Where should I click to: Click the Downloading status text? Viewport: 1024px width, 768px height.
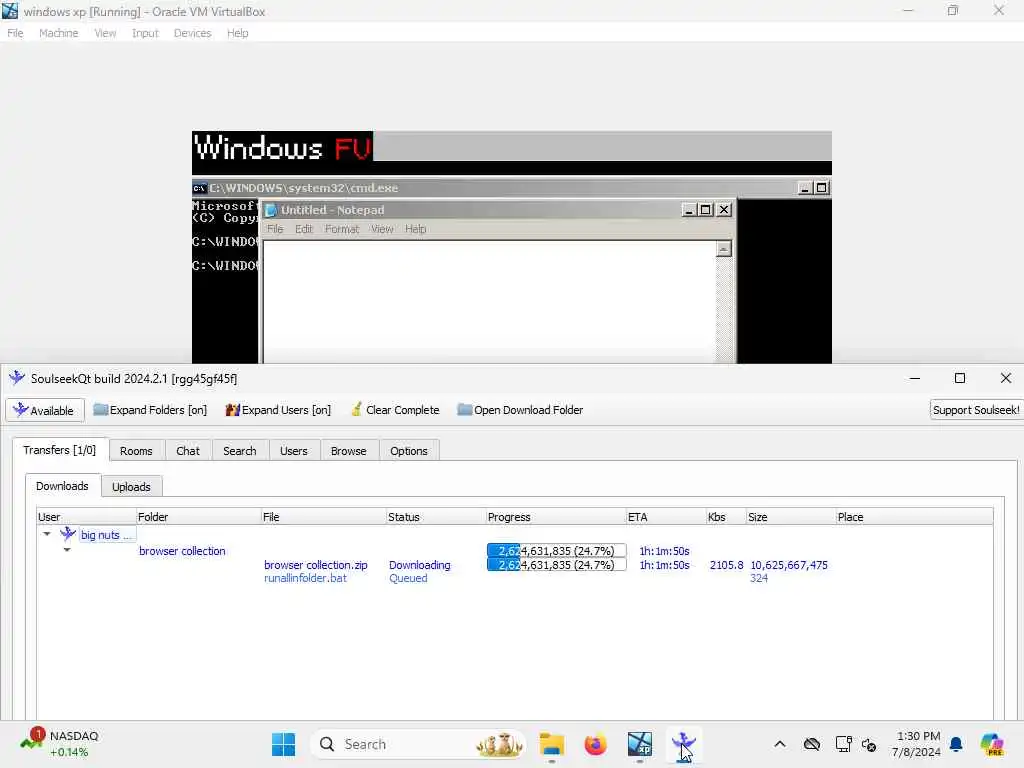click(x=419, y=565)
